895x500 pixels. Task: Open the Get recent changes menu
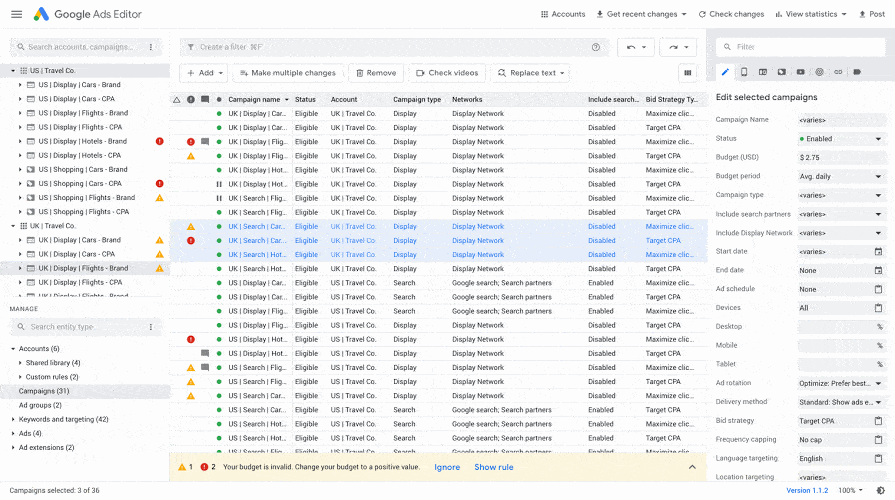pyautogui.click(x=641, y=14)
